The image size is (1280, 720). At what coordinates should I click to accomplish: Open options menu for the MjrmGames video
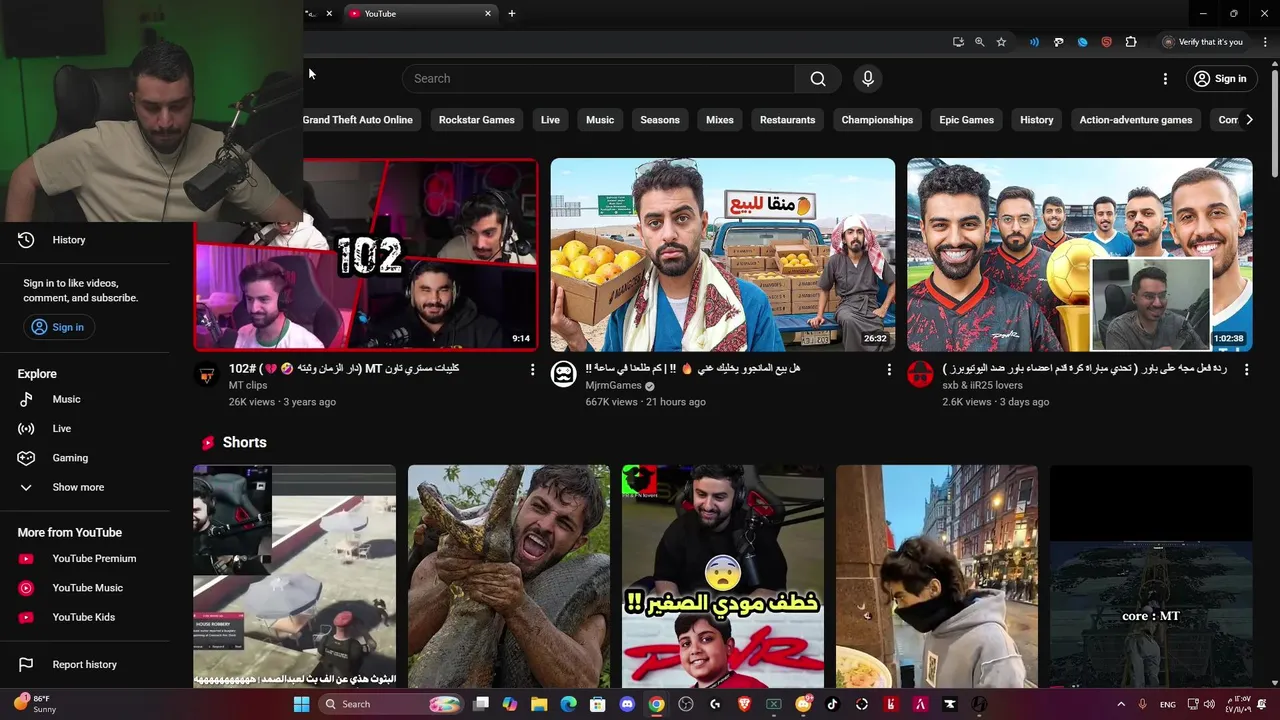889,370
